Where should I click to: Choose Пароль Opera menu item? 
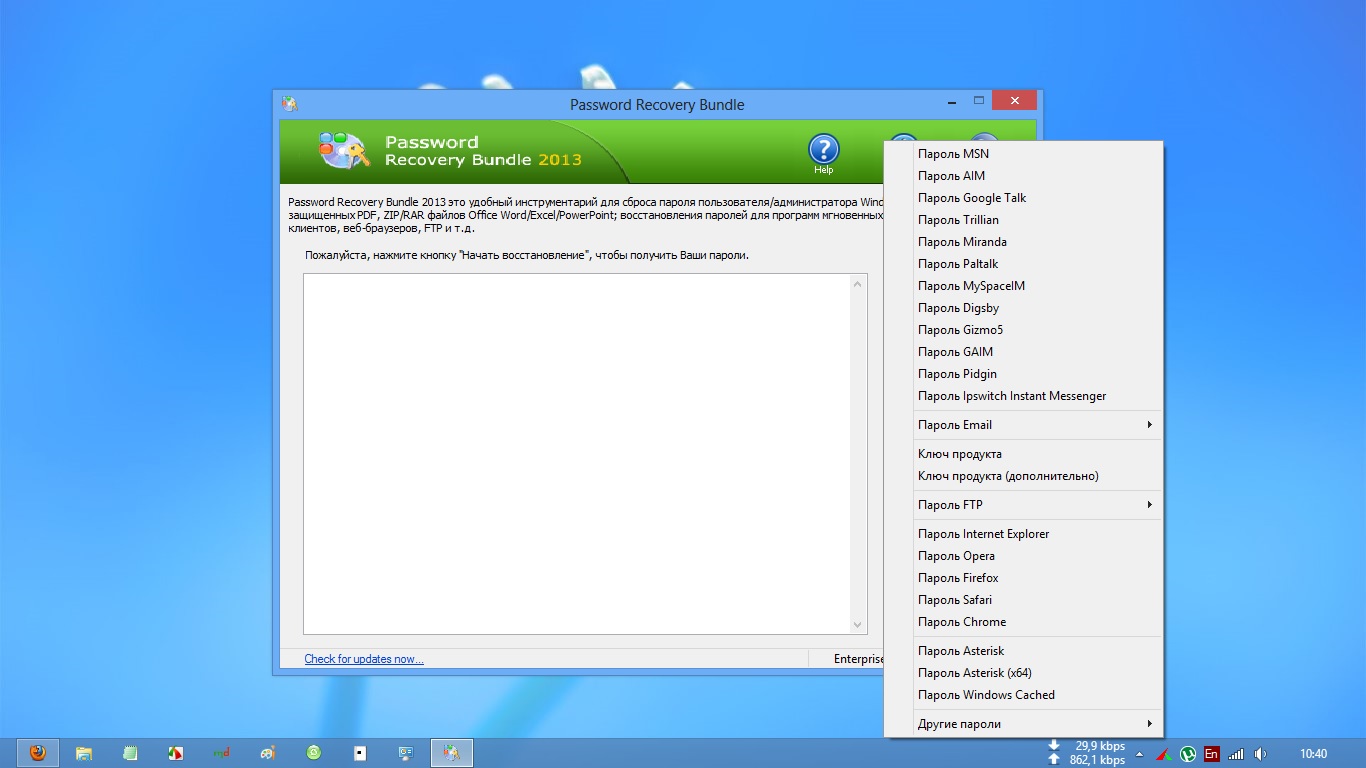1024,556
